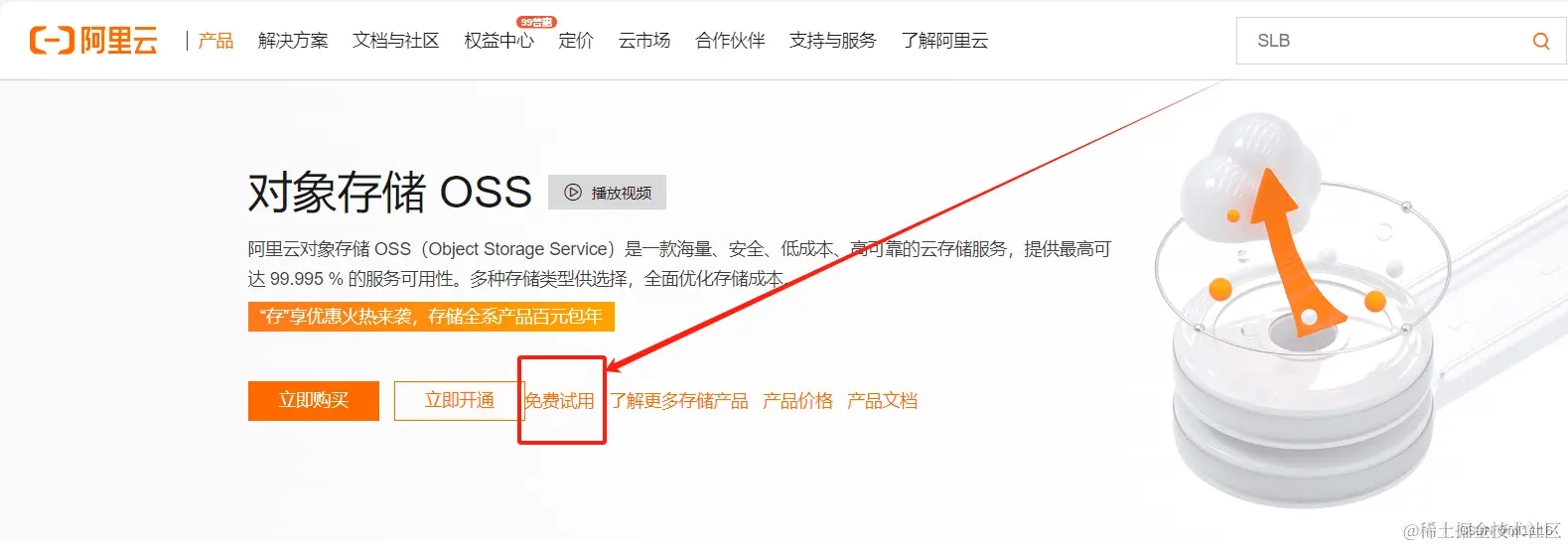Open the 权益中心 menu item
Image resolution: width=1568 pixels, height=547 pixels.
(499, 41)
